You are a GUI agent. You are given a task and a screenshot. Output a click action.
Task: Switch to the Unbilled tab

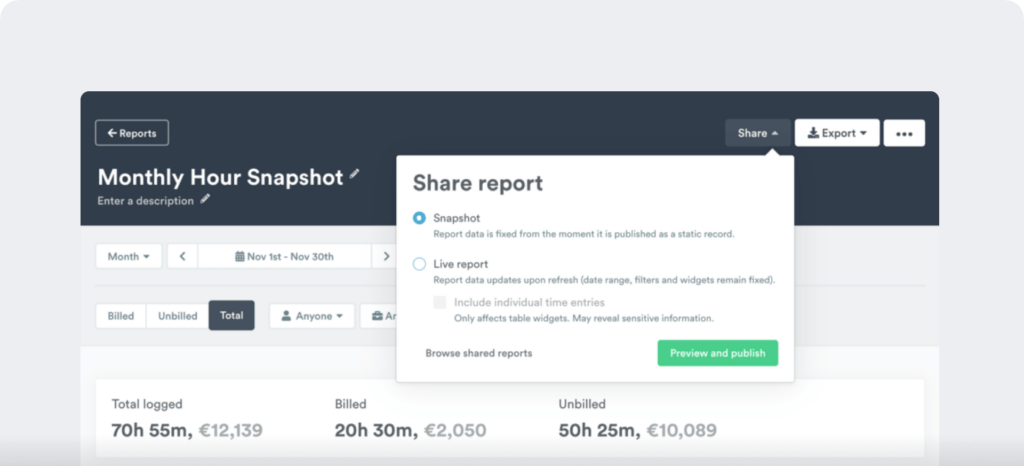(x=178, y=316)
